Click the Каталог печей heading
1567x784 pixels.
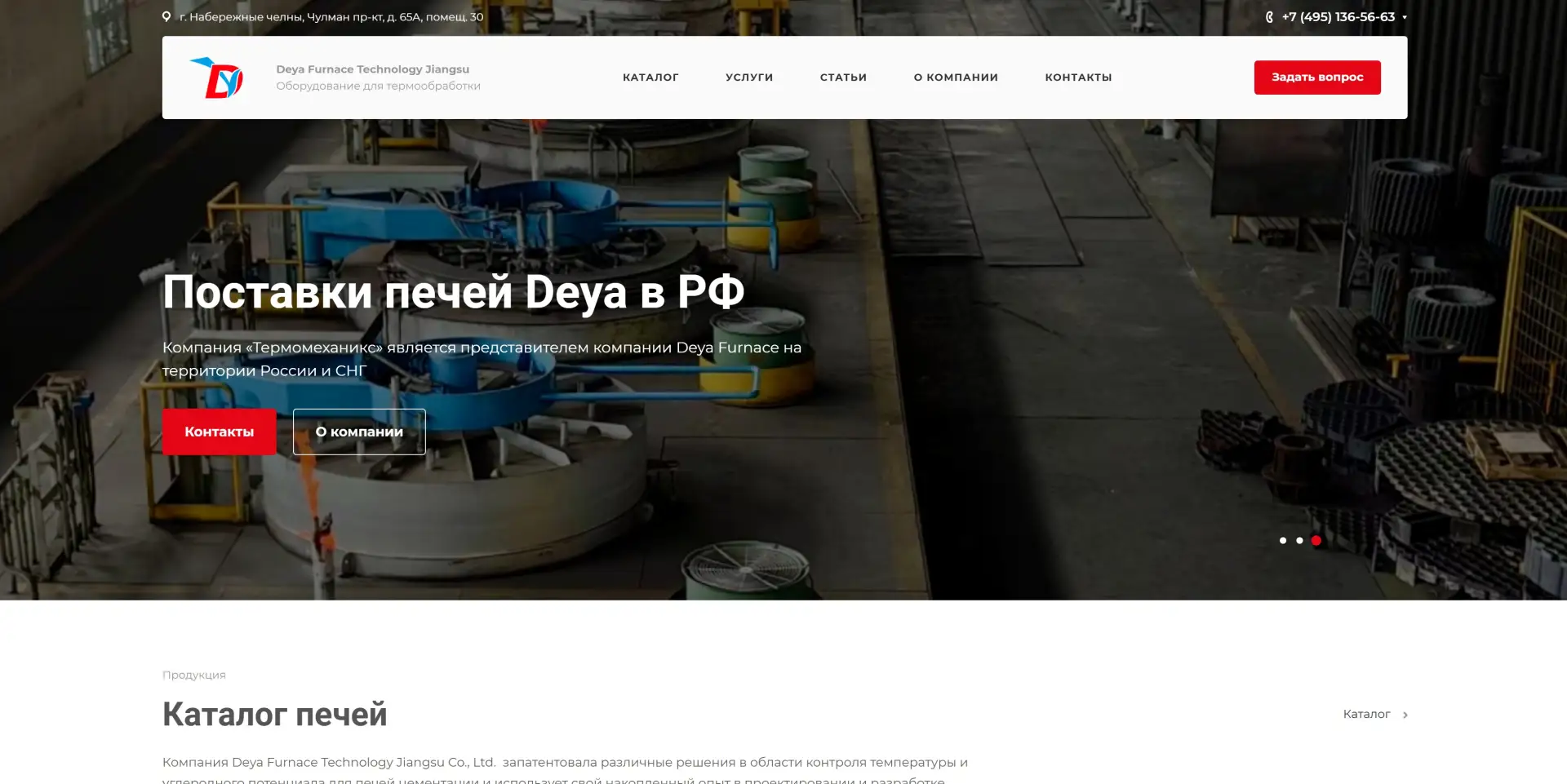click(x=275, y=714)
